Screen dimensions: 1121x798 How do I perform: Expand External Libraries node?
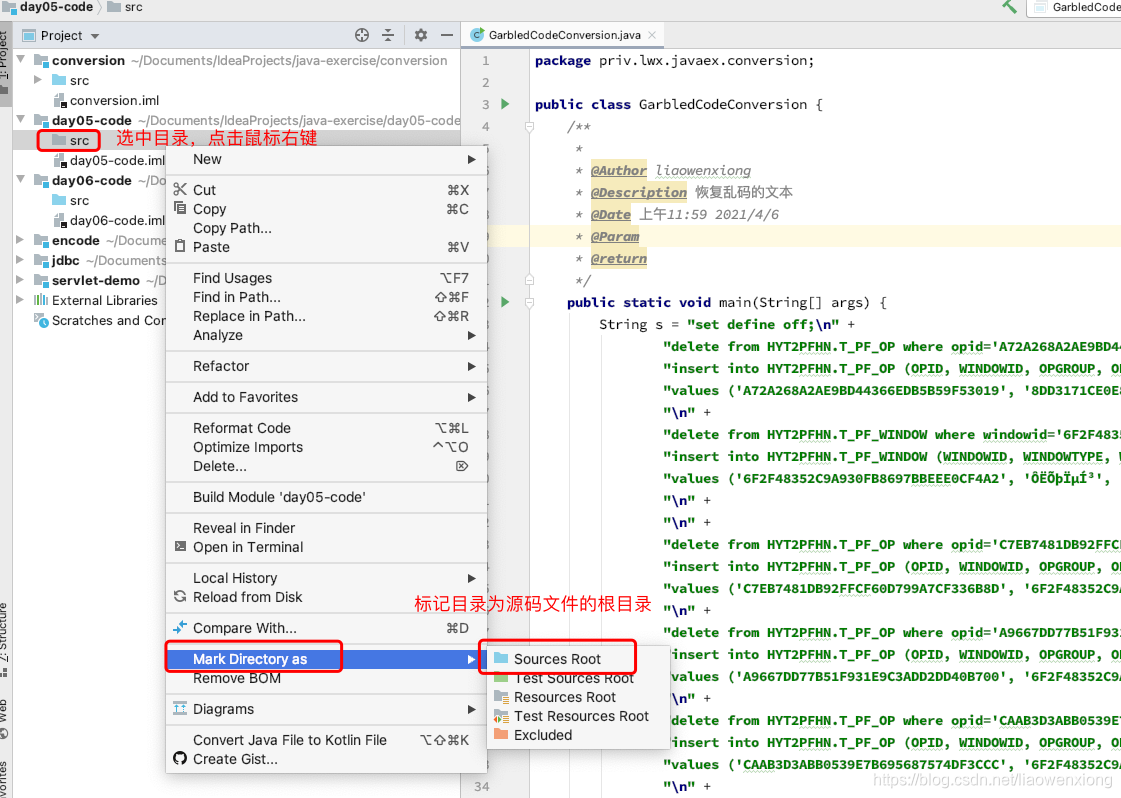[x=21, y=300]
